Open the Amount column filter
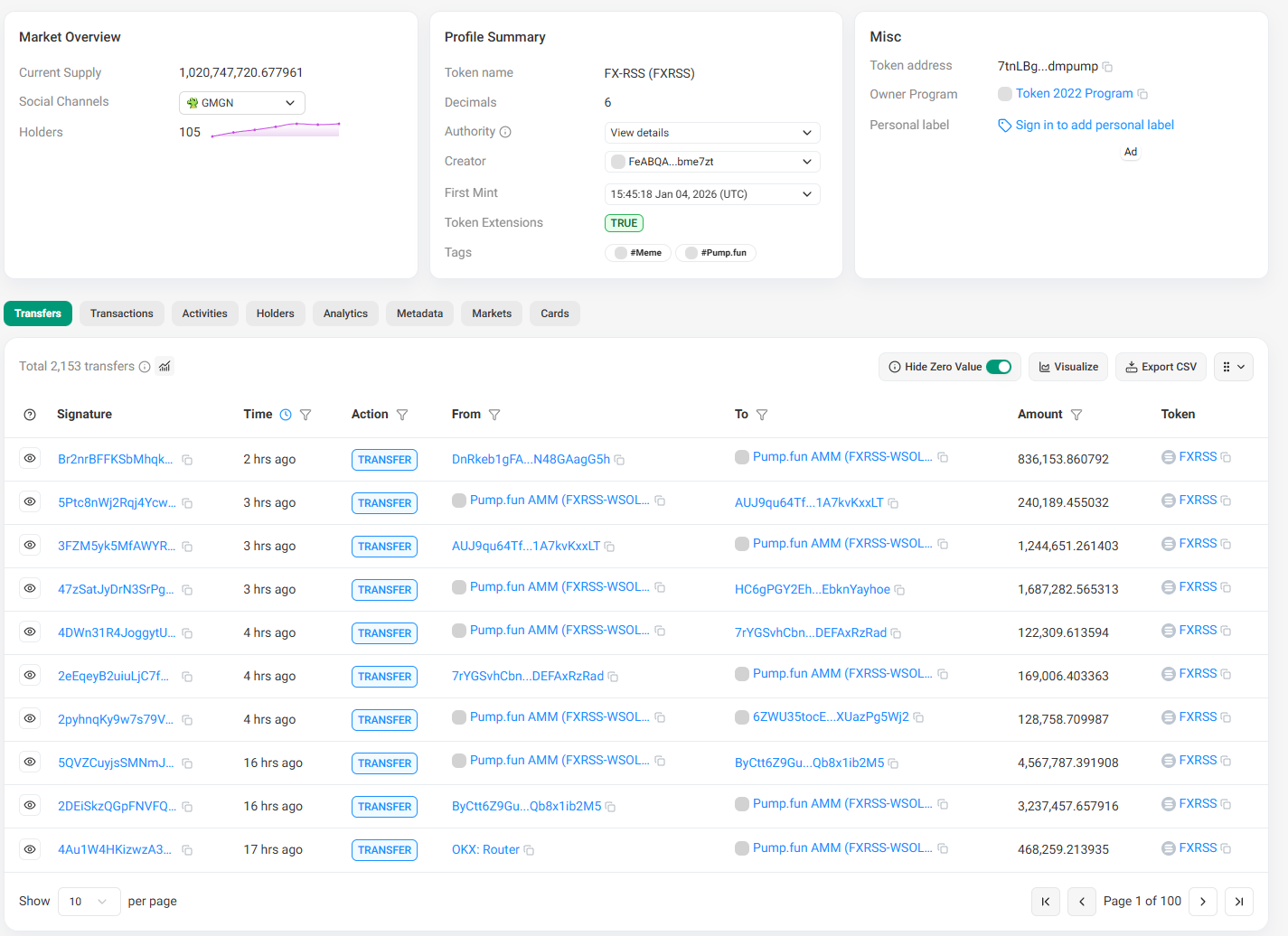 tap(1076, 415)
